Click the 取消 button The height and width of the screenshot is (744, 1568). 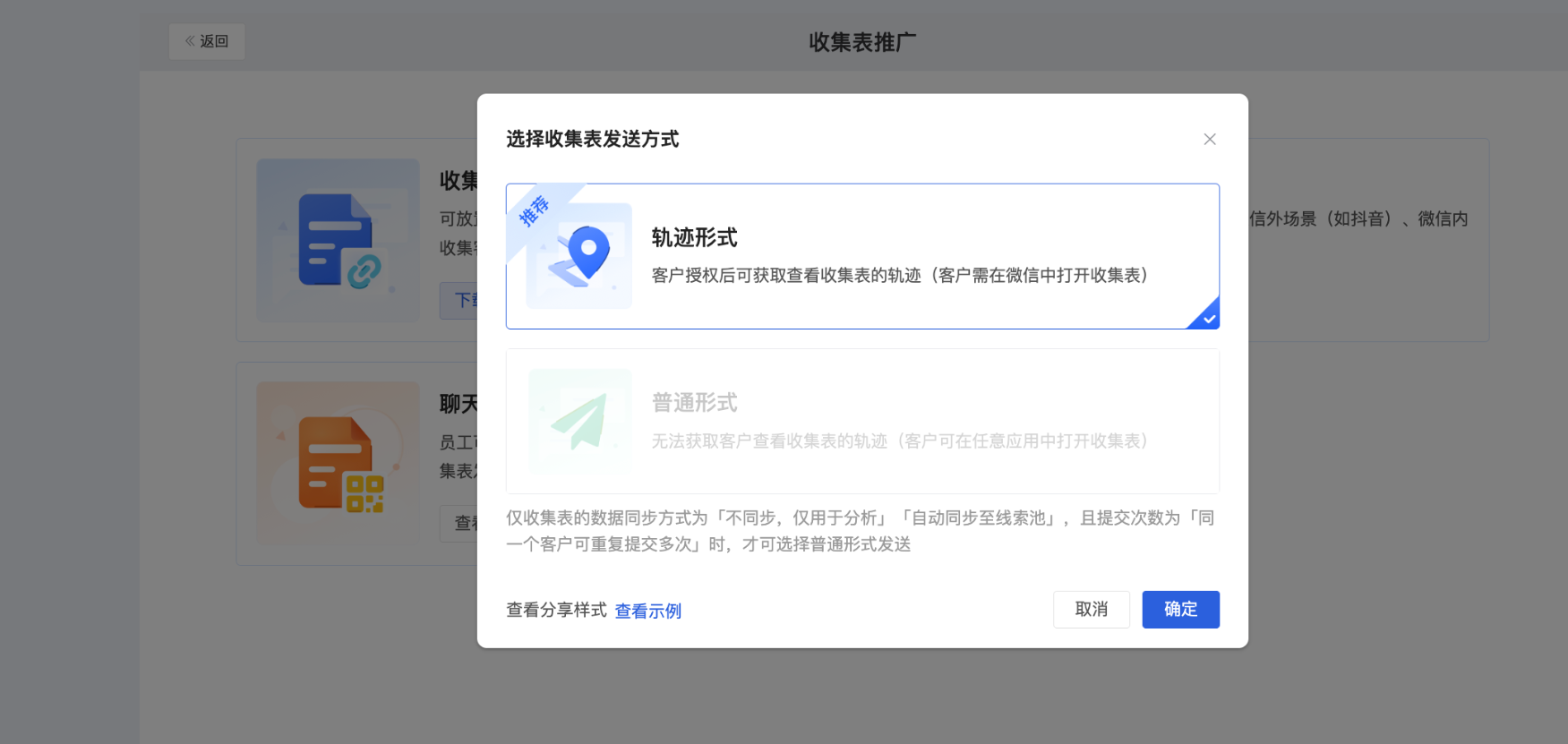[1091, 610]
